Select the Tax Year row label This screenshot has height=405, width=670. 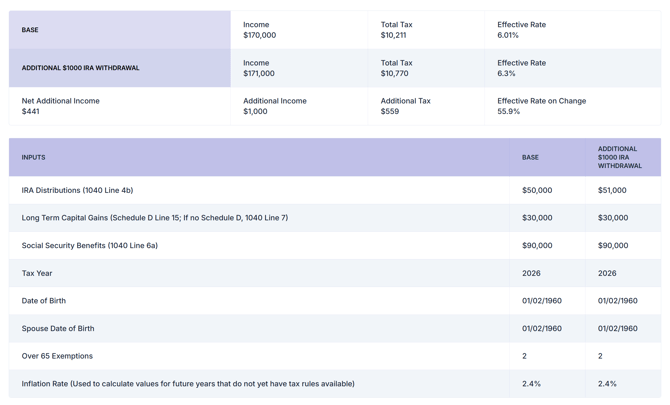coord(37,273)
